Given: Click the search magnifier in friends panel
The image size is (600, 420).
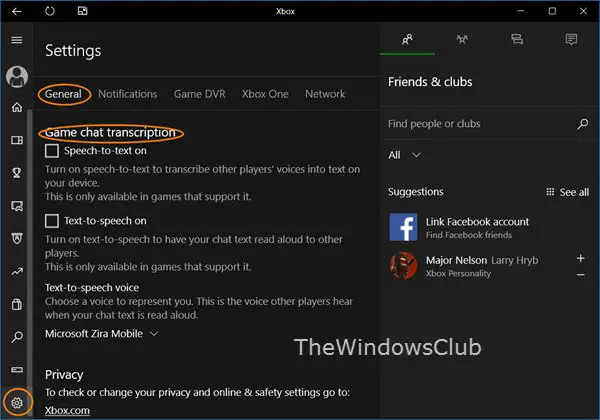Looking at the screenshot, I should pos(583,124).
